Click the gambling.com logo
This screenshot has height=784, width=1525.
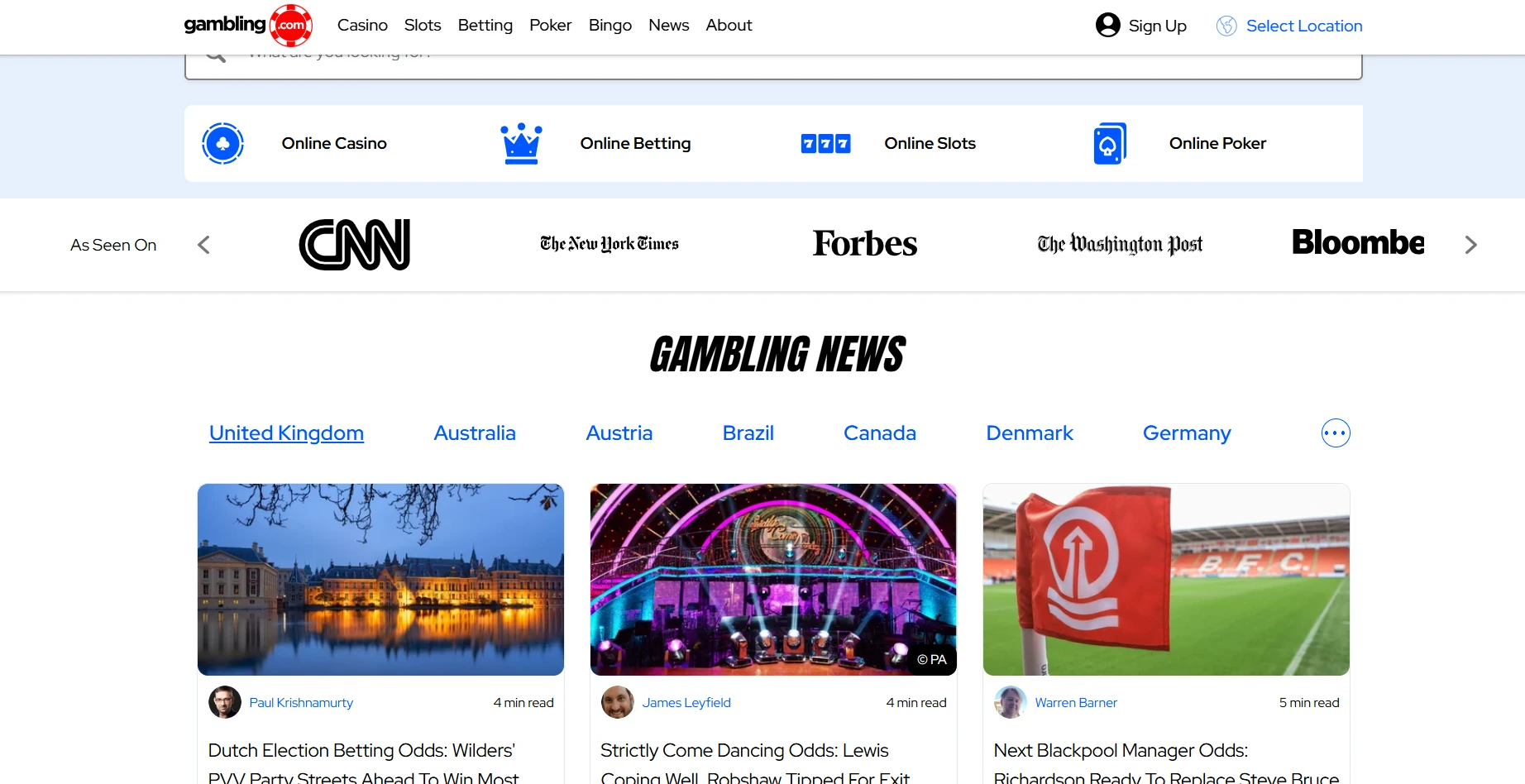(x=248, y=26)
